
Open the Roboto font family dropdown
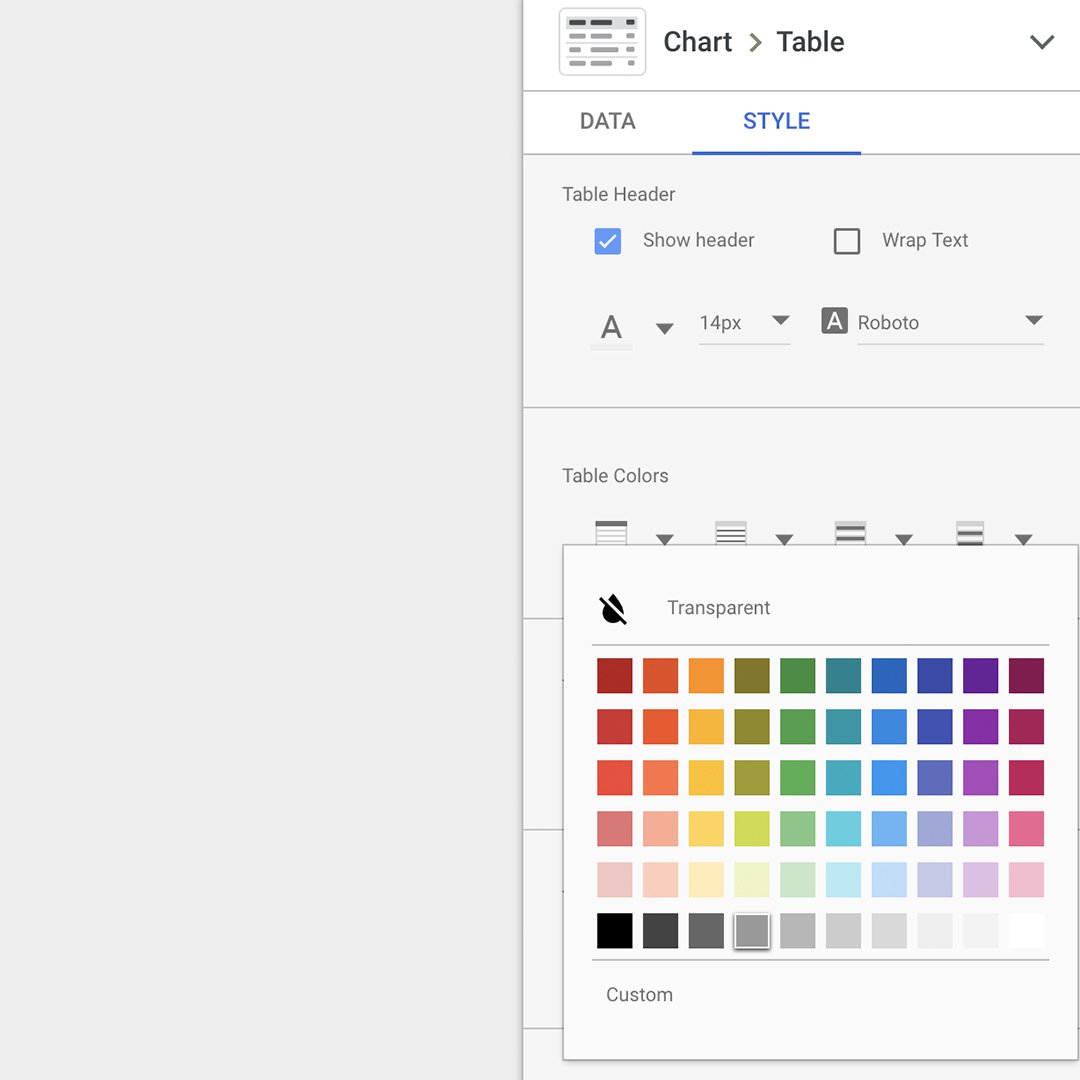coord(951,323)
